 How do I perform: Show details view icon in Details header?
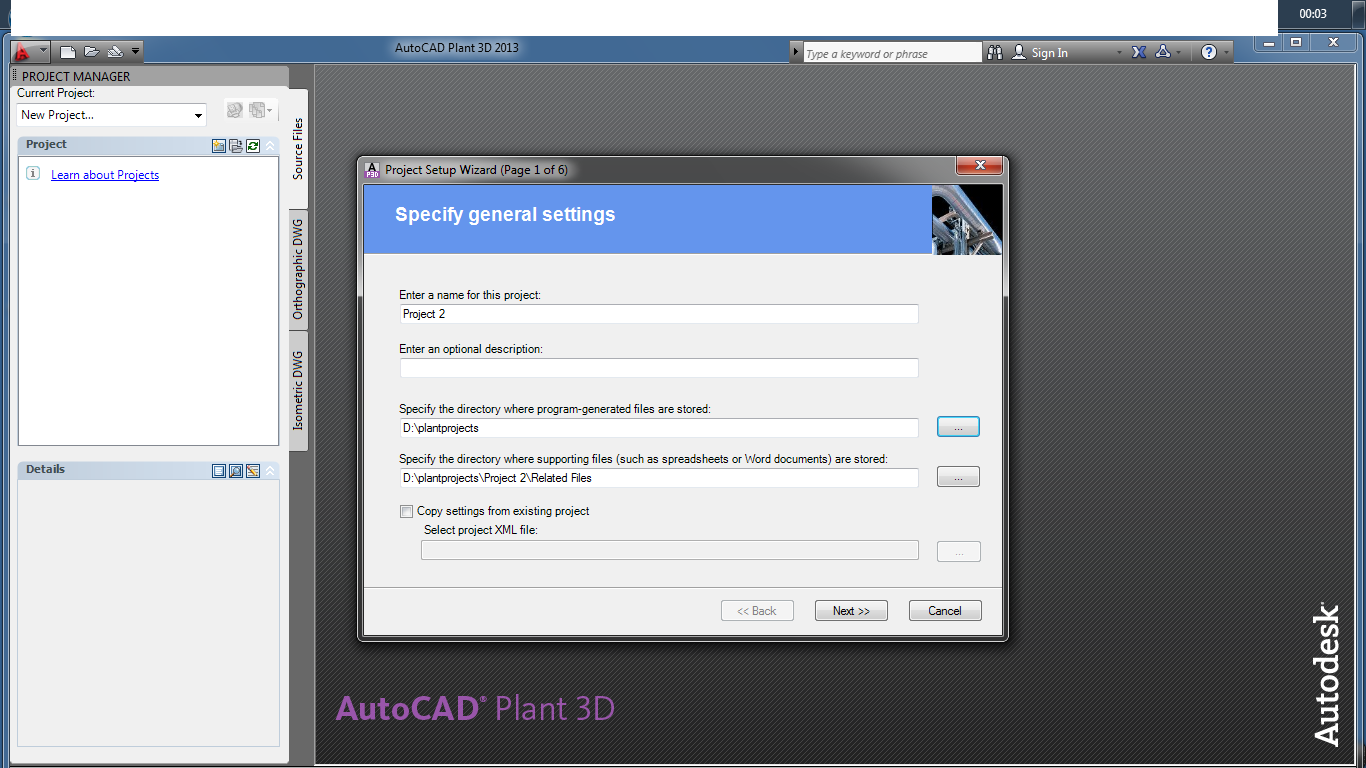coord(219,471)
